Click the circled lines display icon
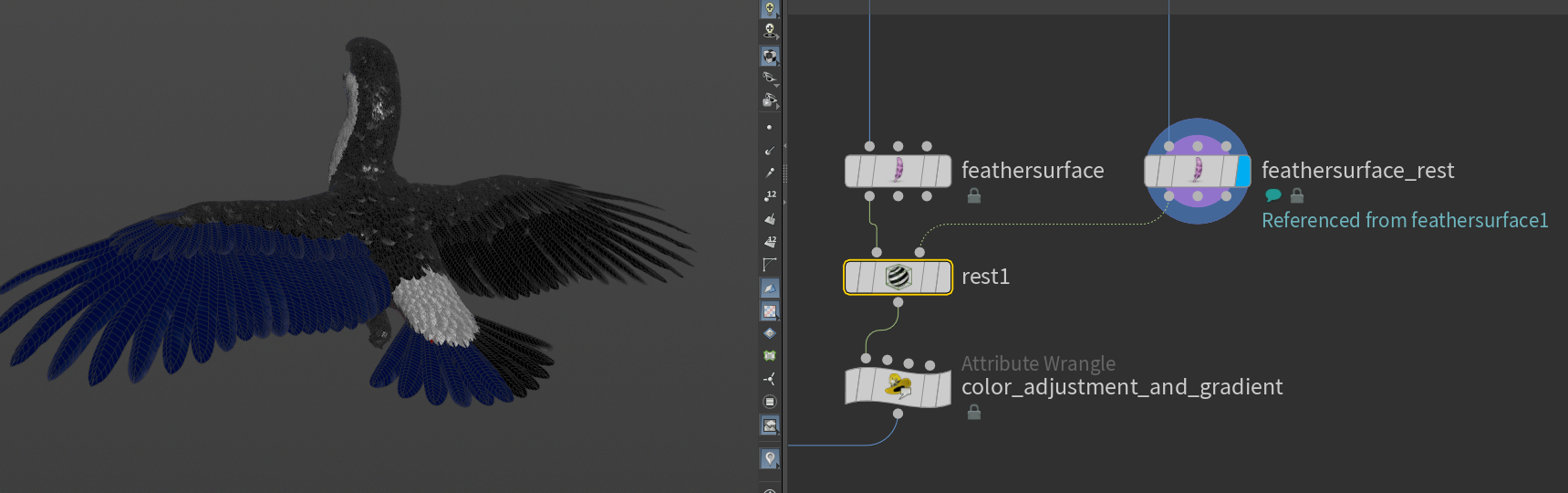This screenshot has width=1568, height=493. (x=769, y=402)
